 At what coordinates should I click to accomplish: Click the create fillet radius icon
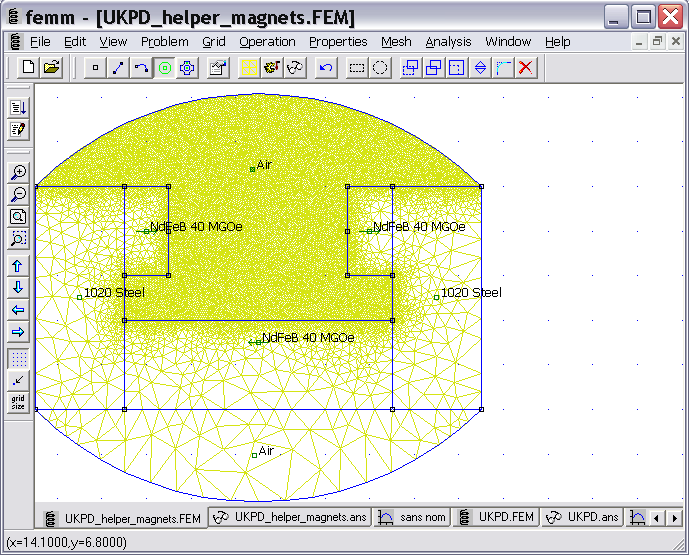pos(503,68)
